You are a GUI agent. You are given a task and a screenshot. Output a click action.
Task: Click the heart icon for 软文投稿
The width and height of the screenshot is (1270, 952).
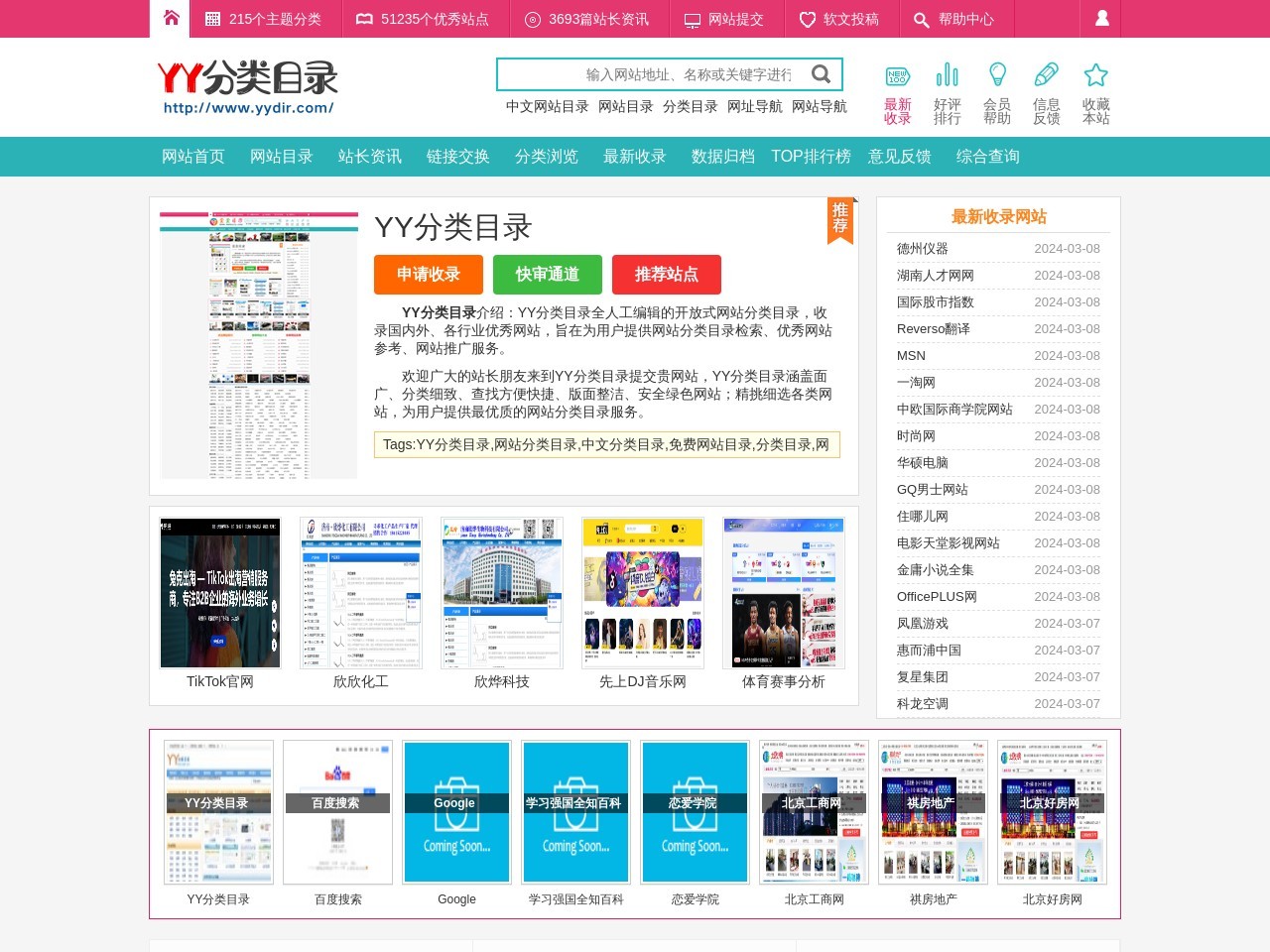pyautogui.click(x=806, y=18)
